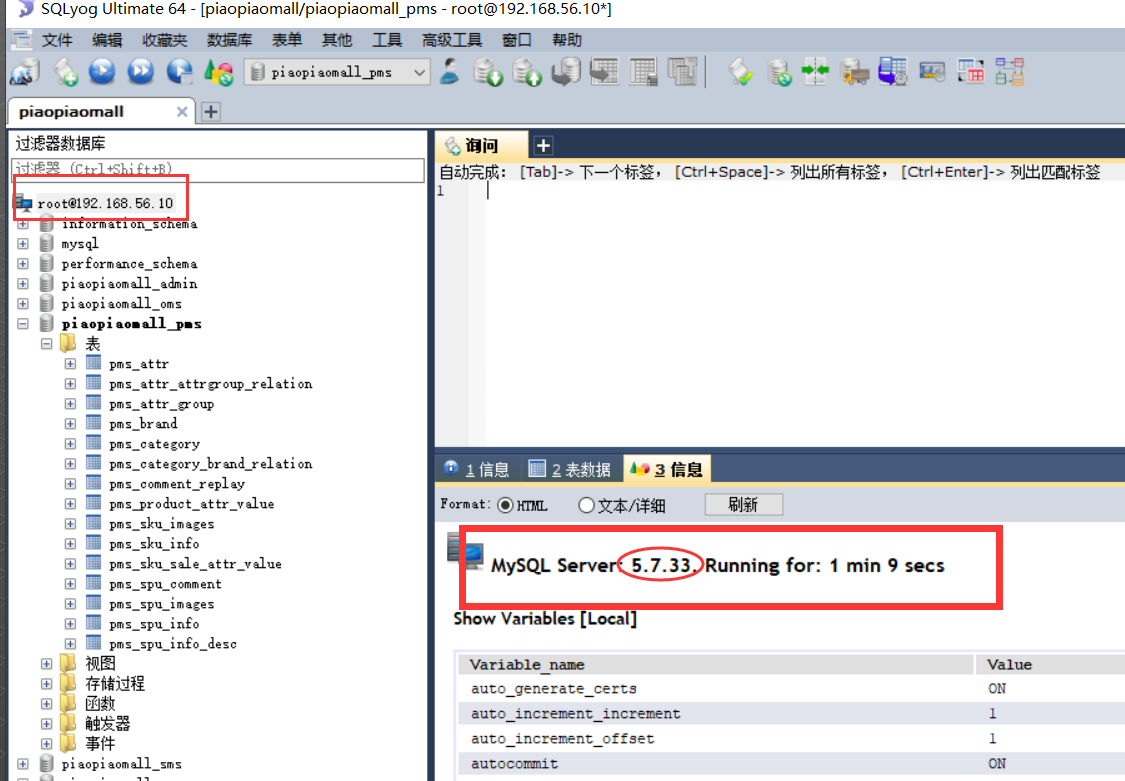Refresh the object browser using shapes icon
This screenshot has height=781, width=1125.
[x=218, y=72]
